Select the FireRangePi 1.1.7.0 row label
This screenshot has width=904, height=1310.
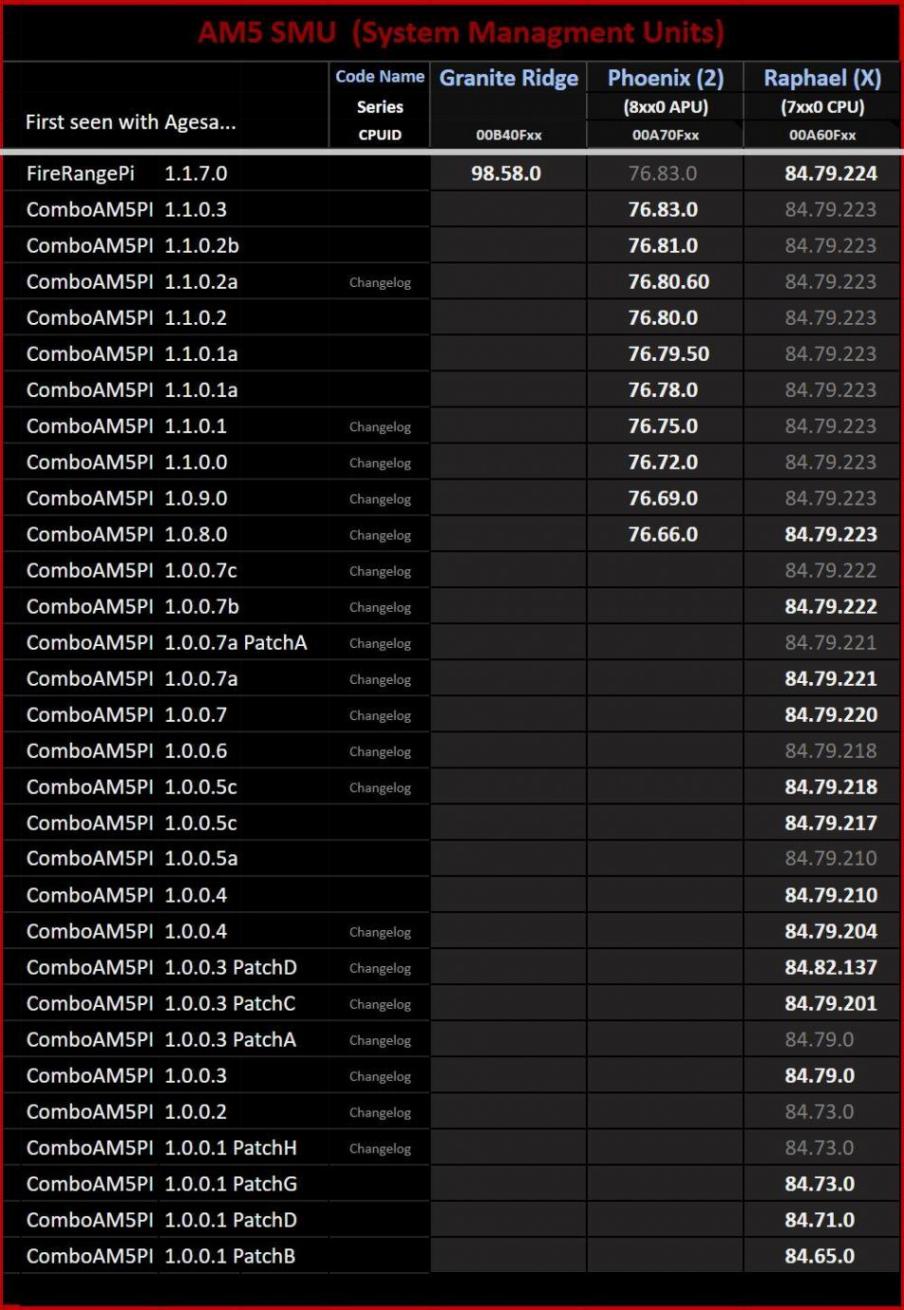click(x=127, y=174)
